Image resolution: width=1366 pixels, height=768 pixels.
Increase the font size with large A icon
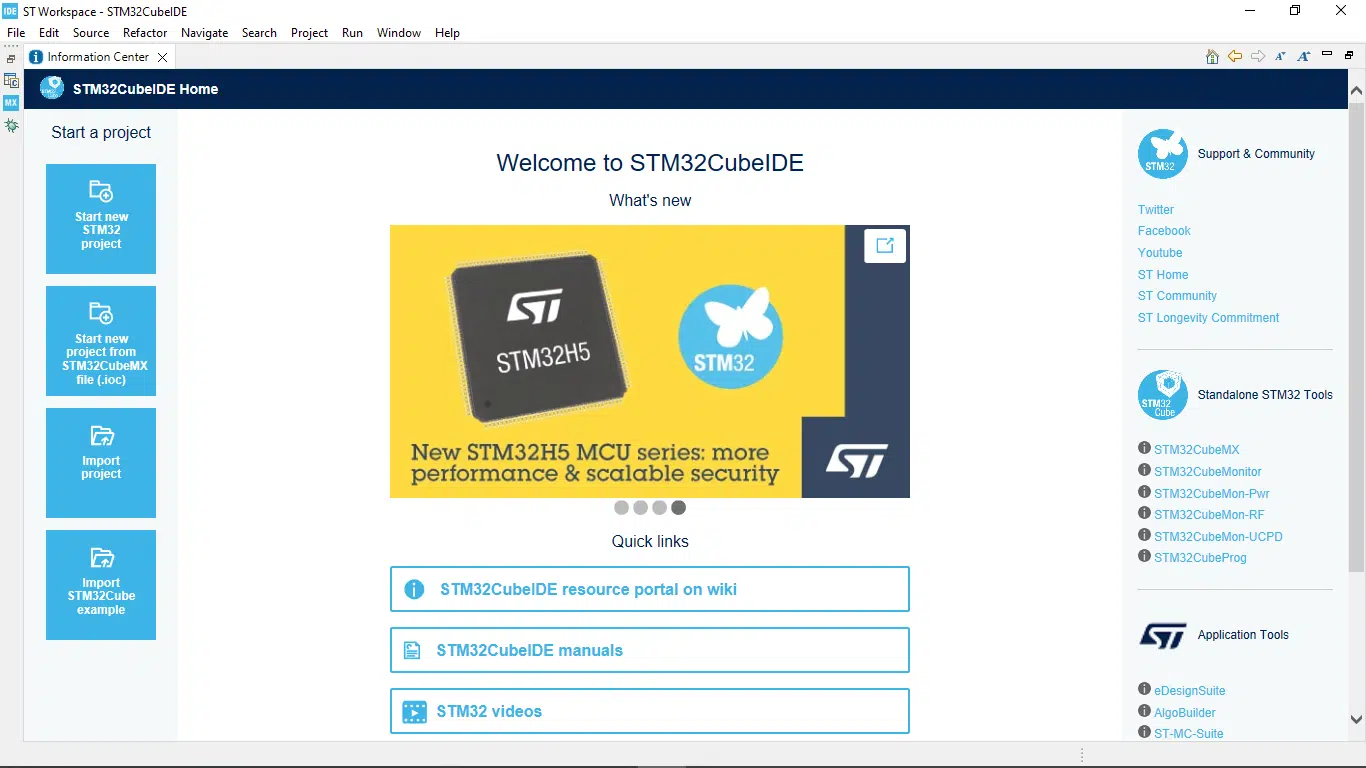point(1304,57)
